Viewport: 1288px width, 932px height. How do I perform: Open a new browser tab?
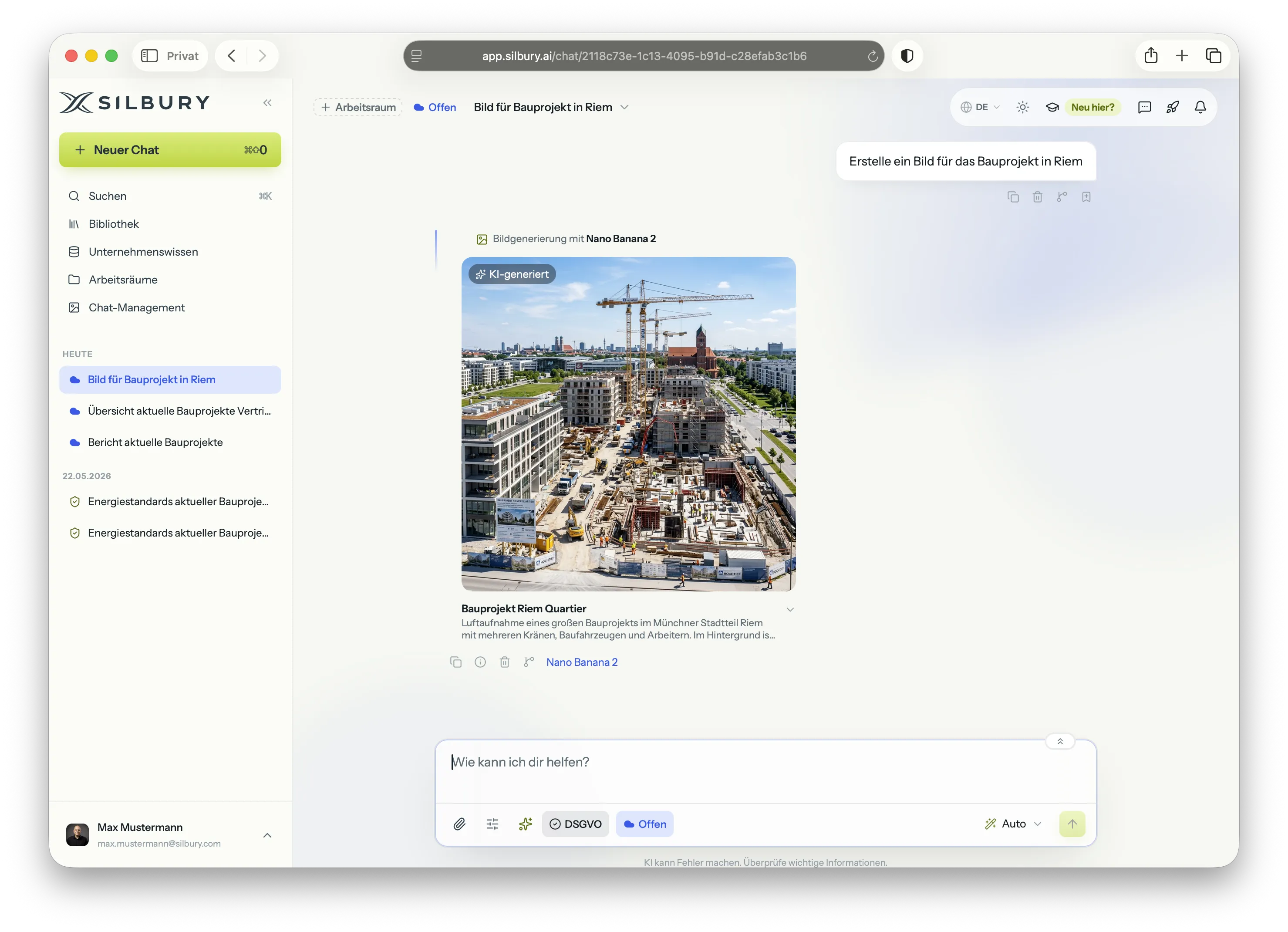coord(1182,56)
